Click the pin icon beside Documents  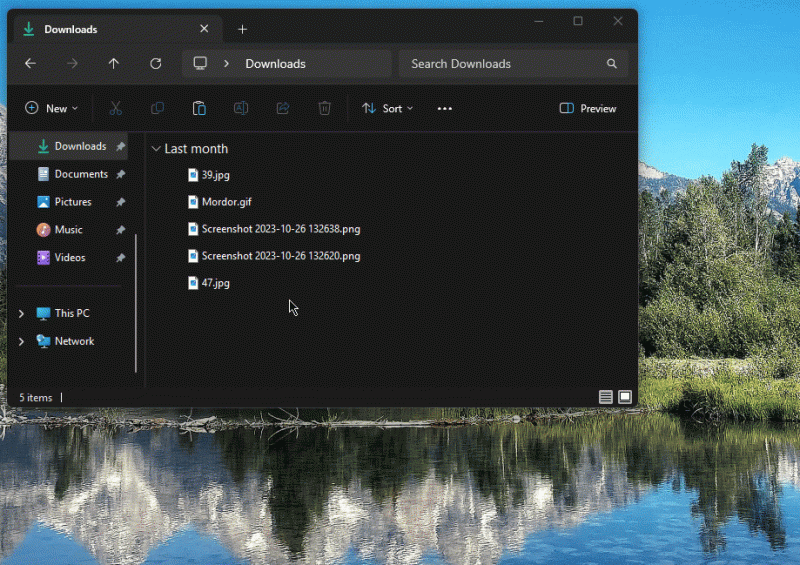pos(120,175)
